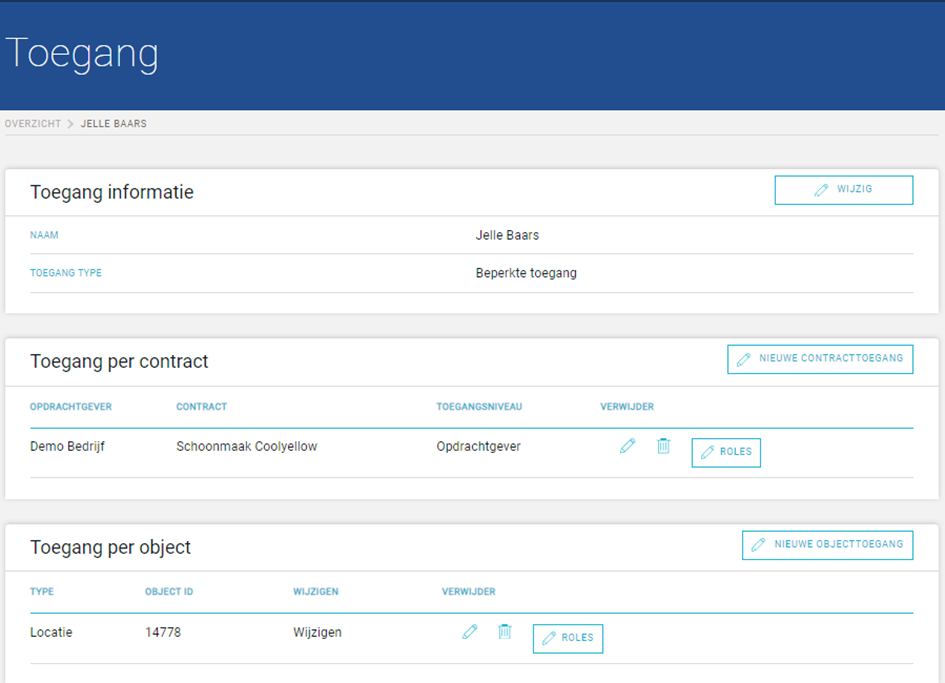This screenshot has height=683, width=945.
Task: Click the Type column header in object table
Action: (42, 592)
